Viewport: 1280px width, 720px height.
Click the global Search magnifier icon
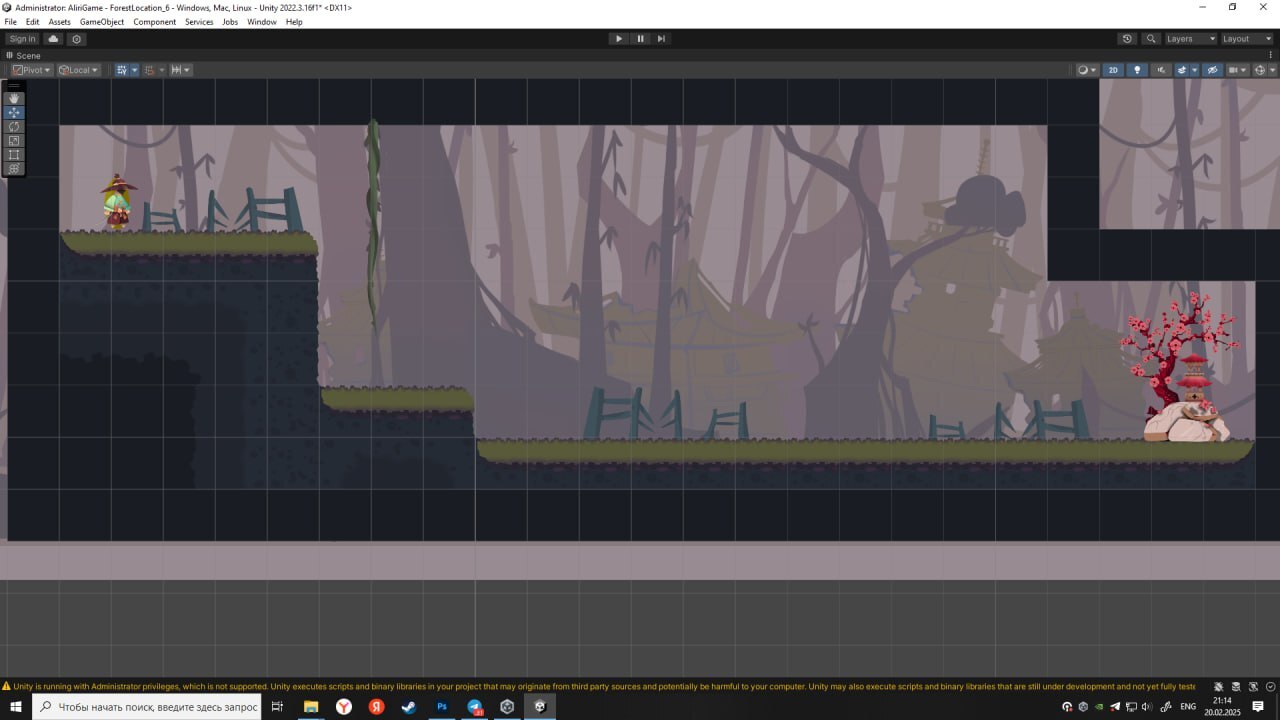[1152, 39]
